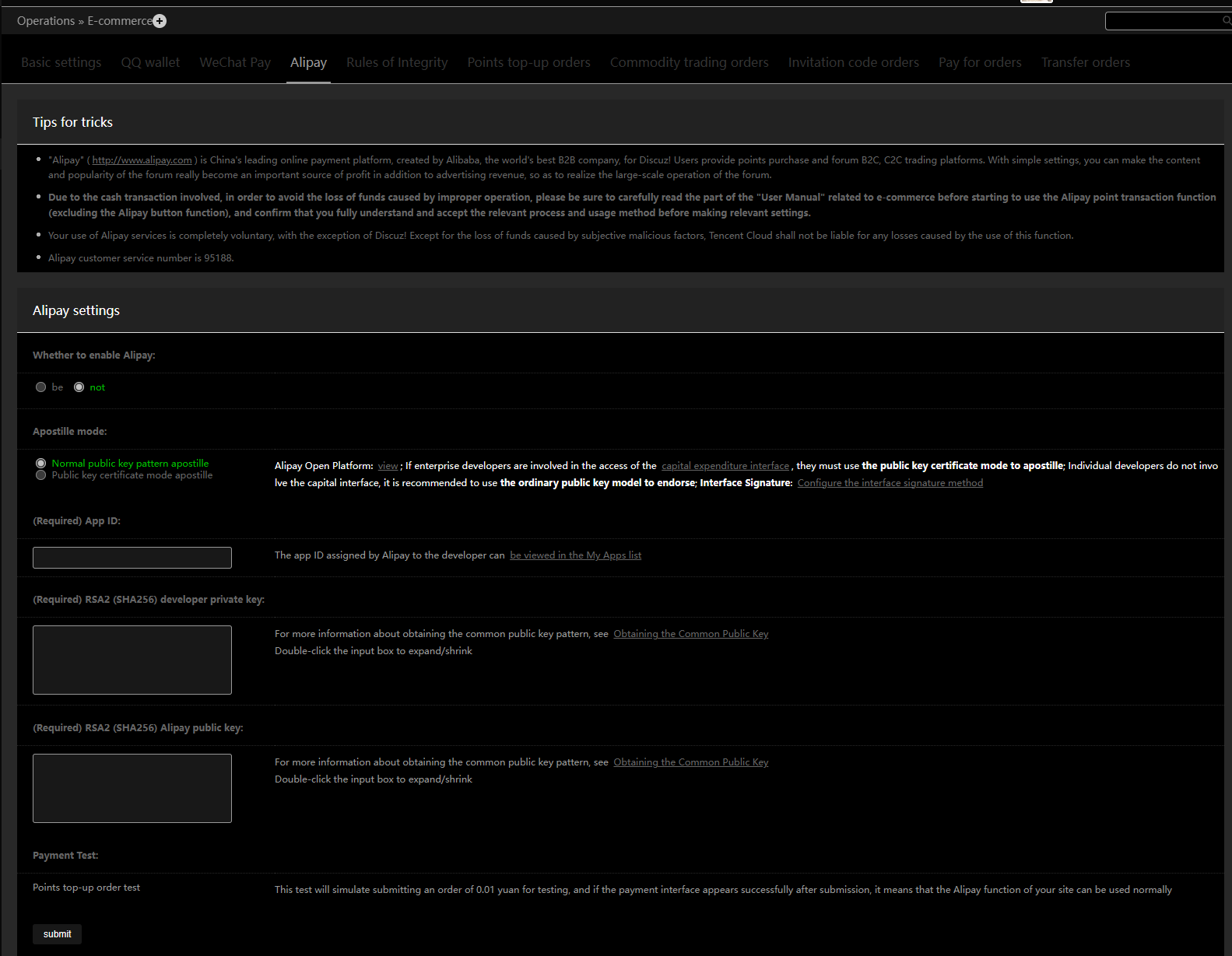Click 'Alipay customer service number is 95188.' text
This screenshot has height=956, width=1232.
141,258
